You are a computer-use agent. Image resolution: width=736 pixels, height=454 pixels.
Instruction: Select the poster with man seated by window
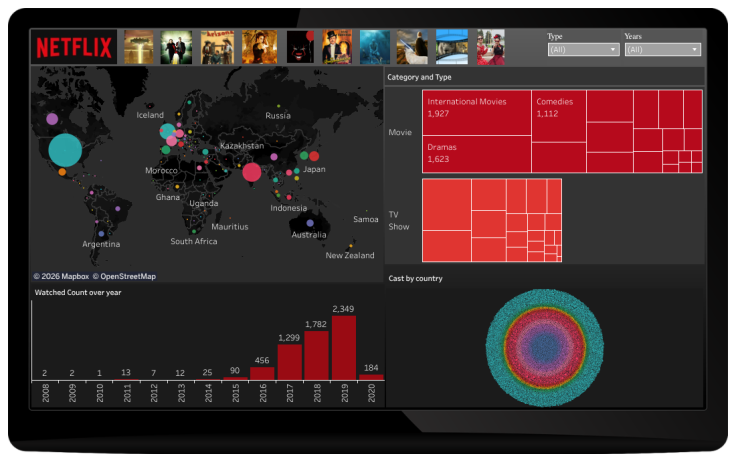(412, 47)
